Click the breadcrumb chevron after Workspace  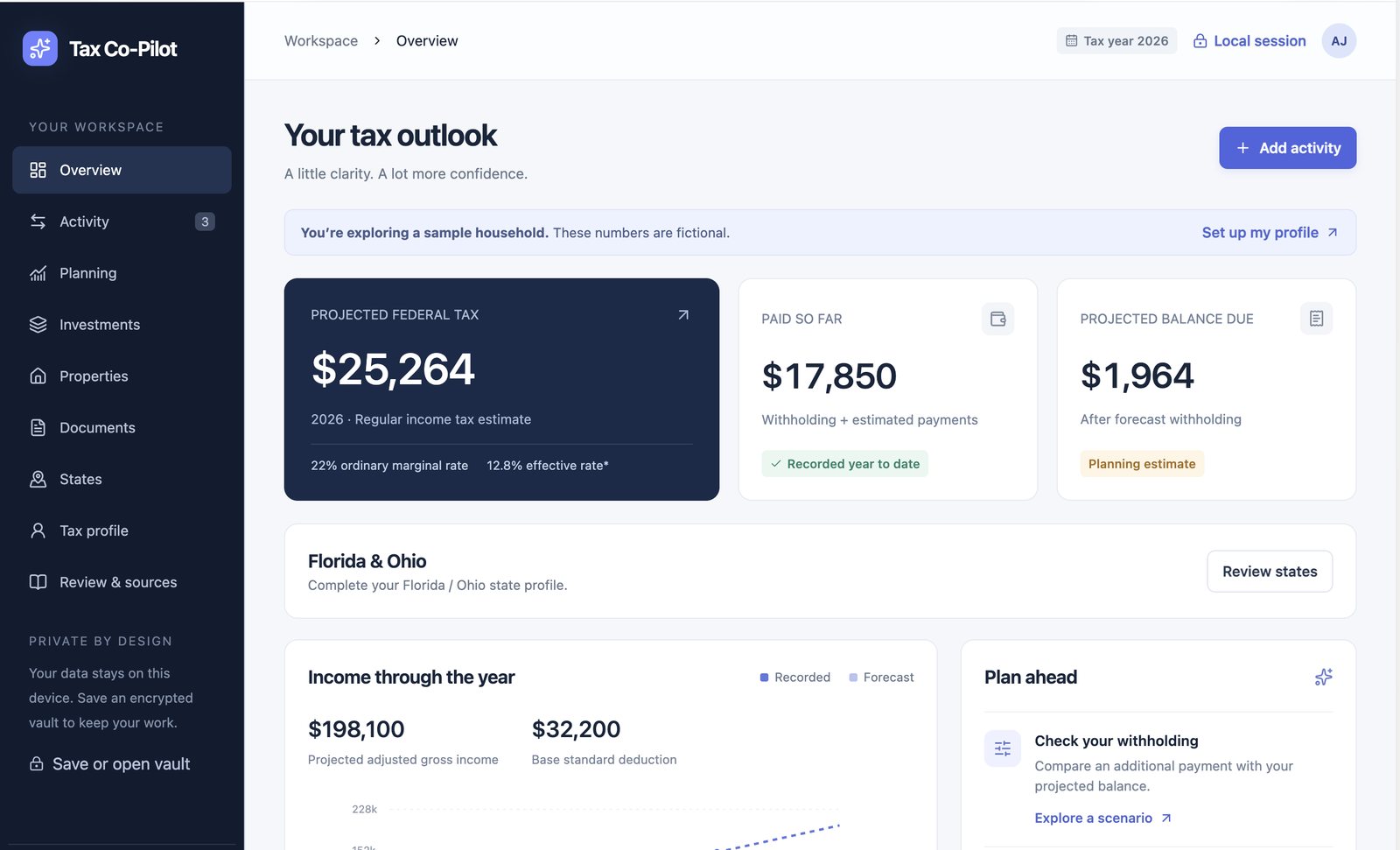pos(377,41)
